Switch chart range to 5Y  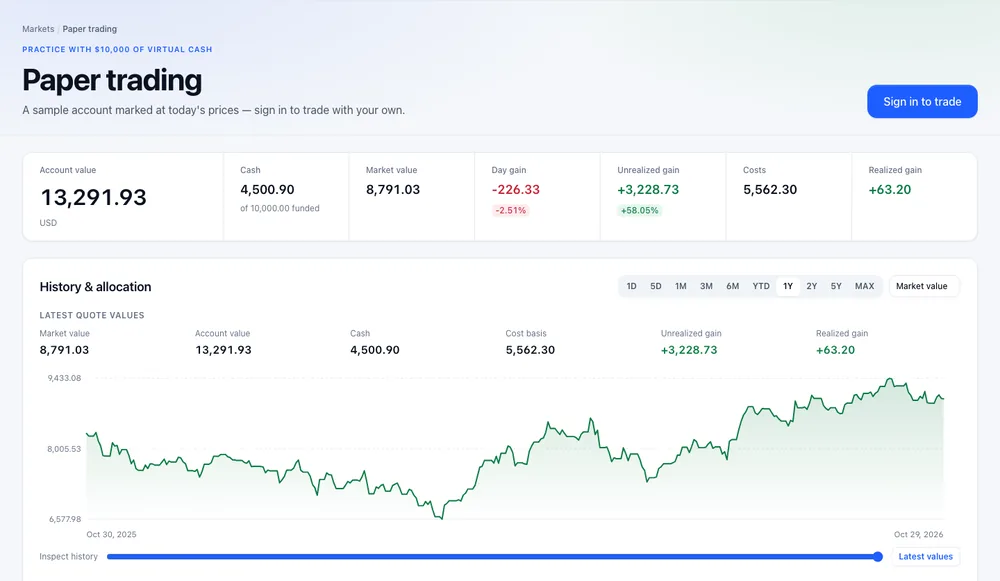pyautogui.click(x=836, y=286)
